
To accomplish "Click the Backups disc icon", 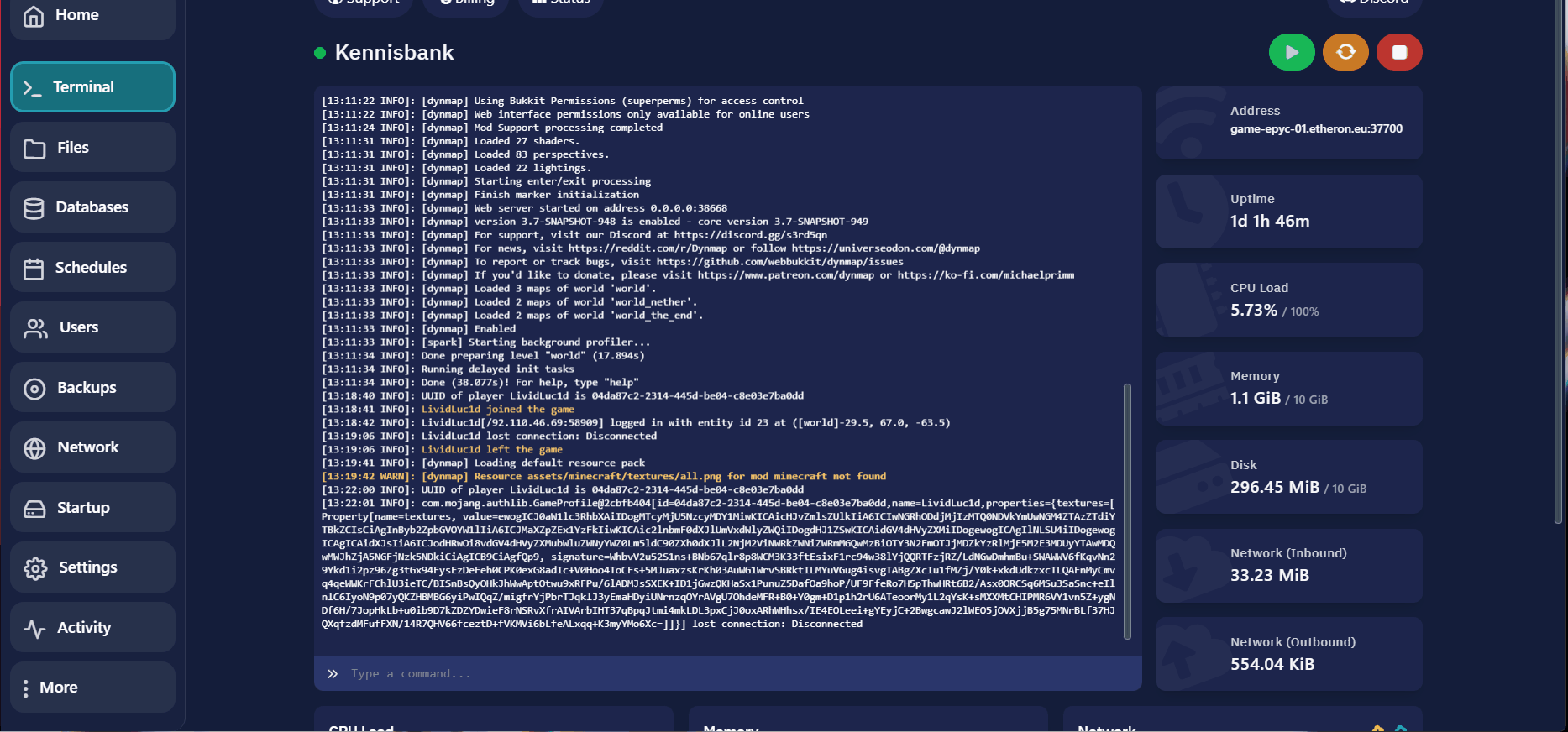I will coord(34,389).
